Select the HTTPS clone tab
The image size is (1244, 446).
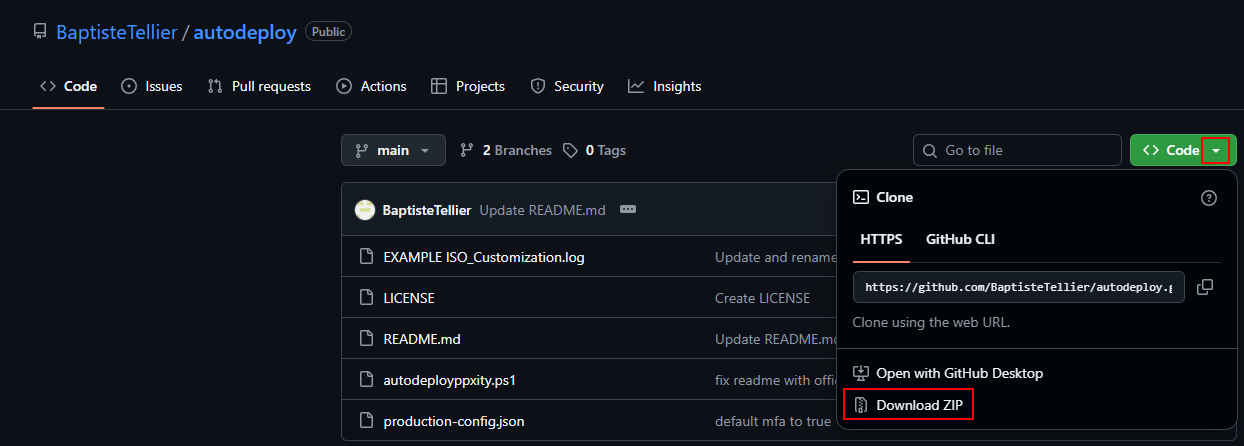click(881, 239)
